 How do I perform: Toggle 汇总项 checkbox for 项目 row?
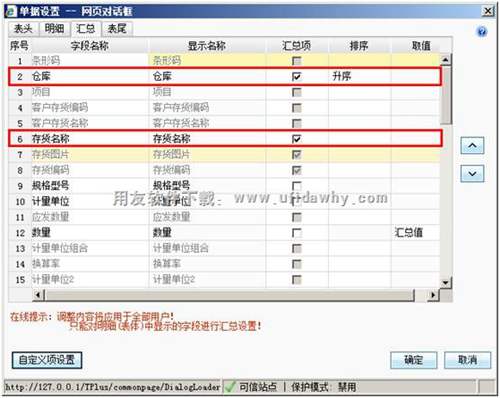[x=296, y=92]
